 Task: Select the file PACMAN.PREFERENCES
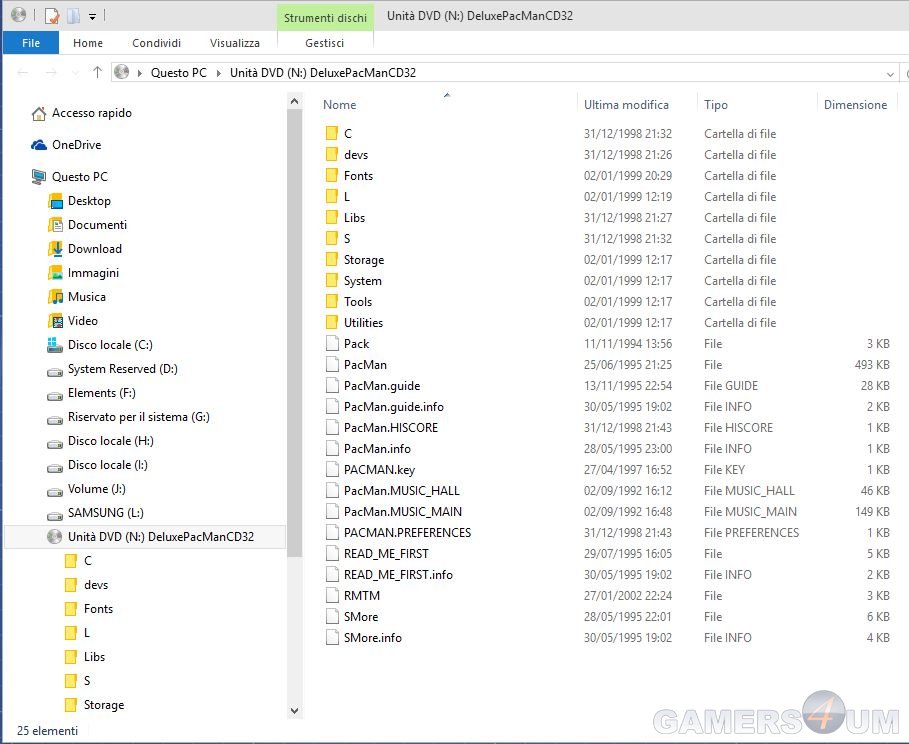(408, 533)
